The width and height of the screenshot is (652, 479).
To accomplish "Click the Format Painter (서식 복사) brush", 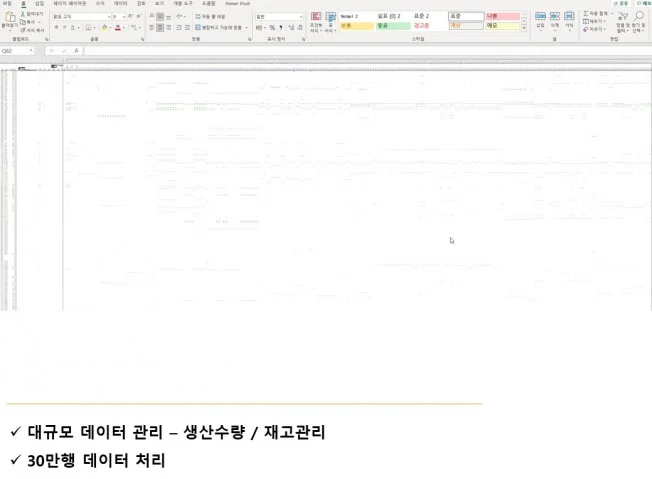I will [23, 30].
